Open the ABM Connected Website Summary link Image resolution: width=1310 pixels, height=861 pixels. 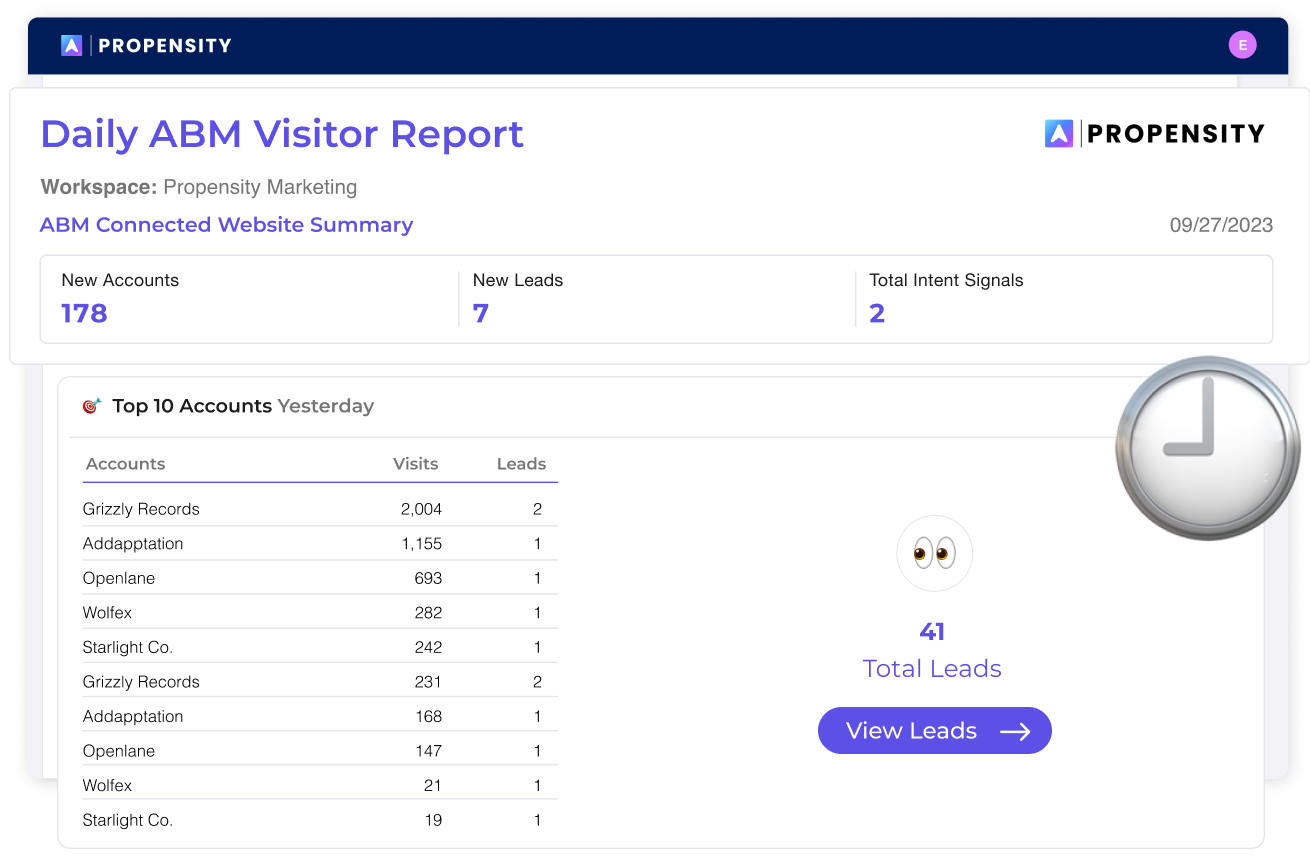point(225,224)
